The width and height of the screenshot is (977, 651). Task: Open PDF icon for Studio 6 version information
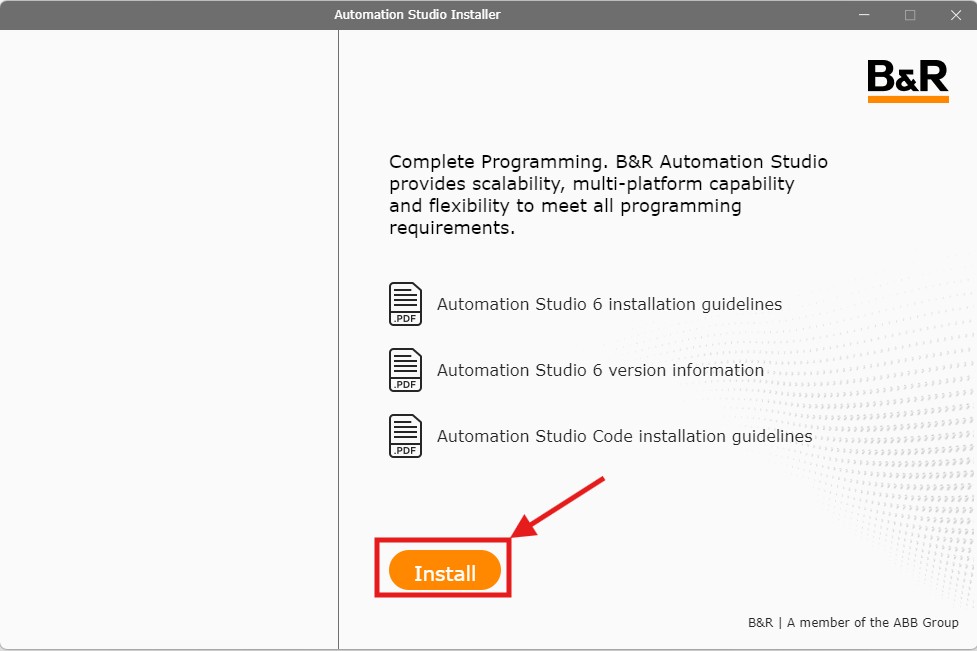tap(406, 370)
